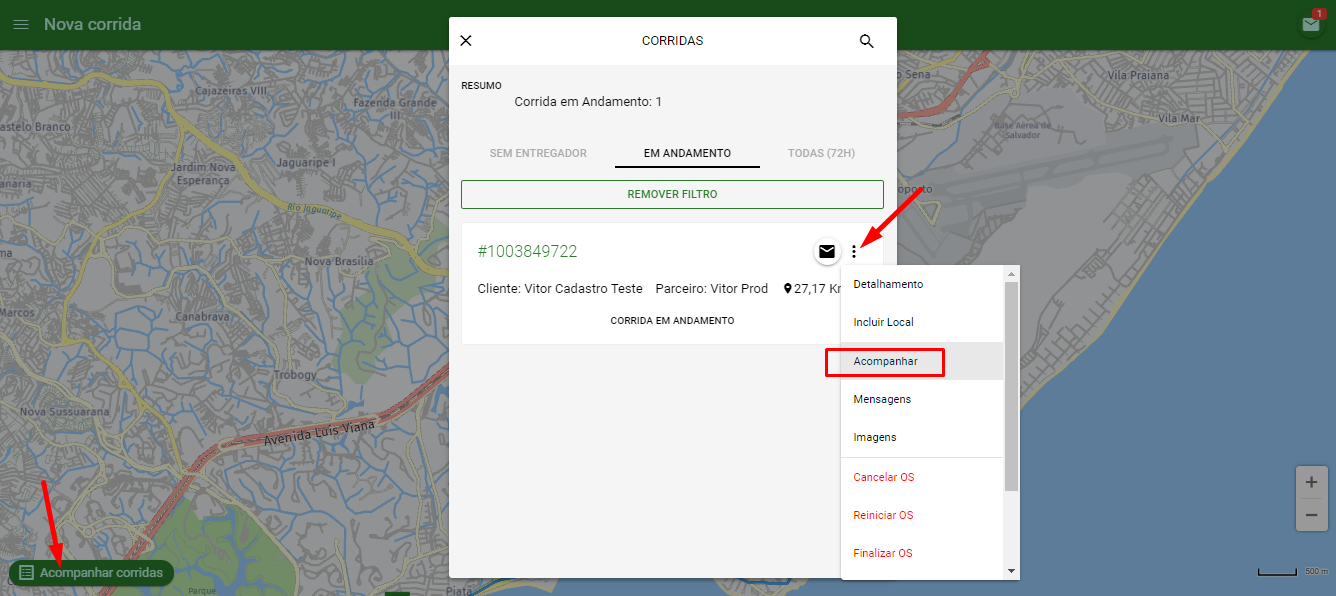Open the message envelope for corrida #1003849722

827,252
